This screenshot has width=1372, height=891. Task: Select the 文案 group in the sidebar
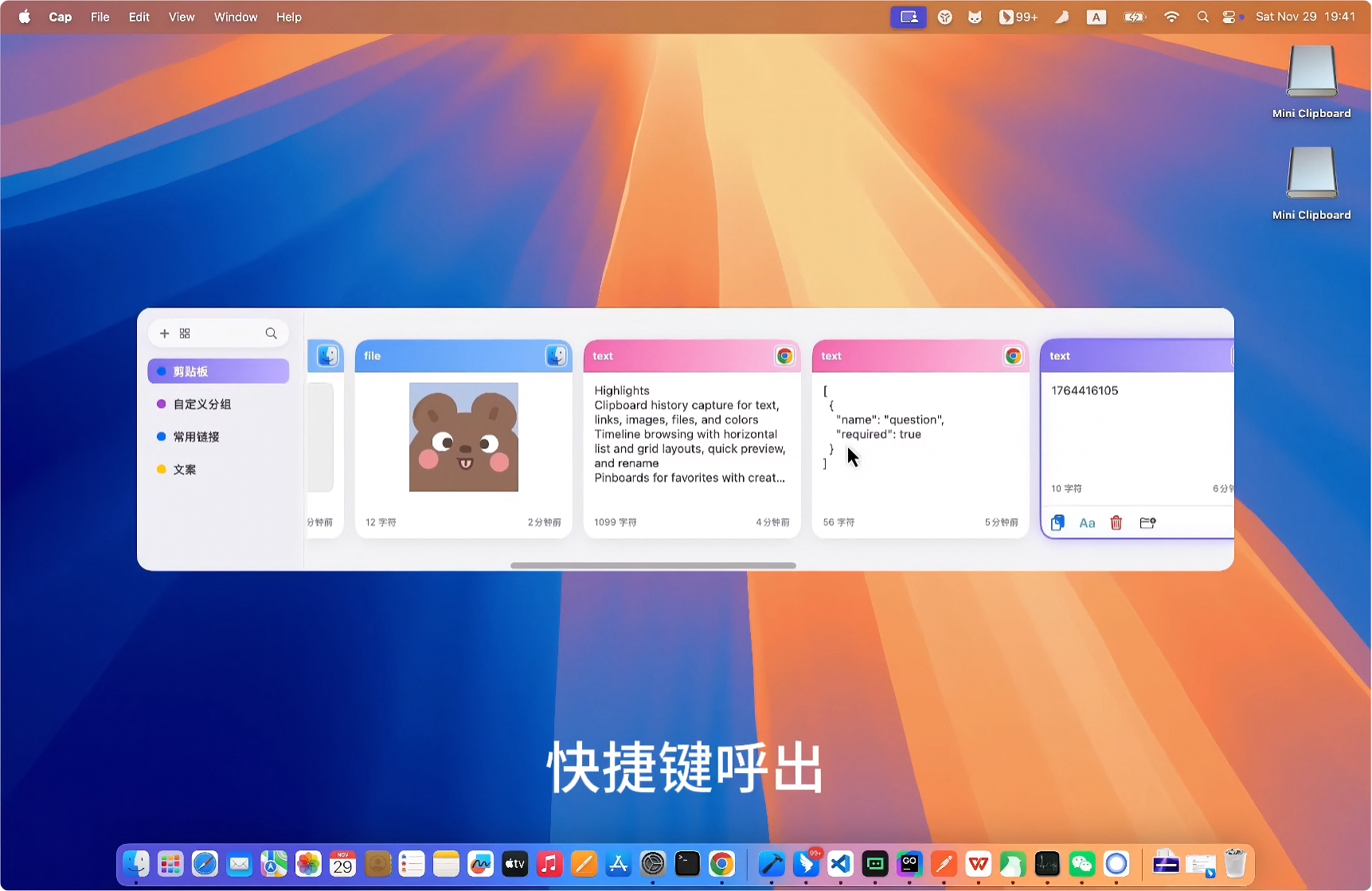pyautogui.click(x=184, y=469)
